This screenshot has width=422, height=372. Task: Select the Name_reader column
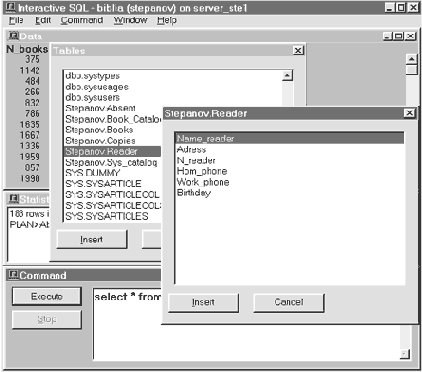point(289,138)
